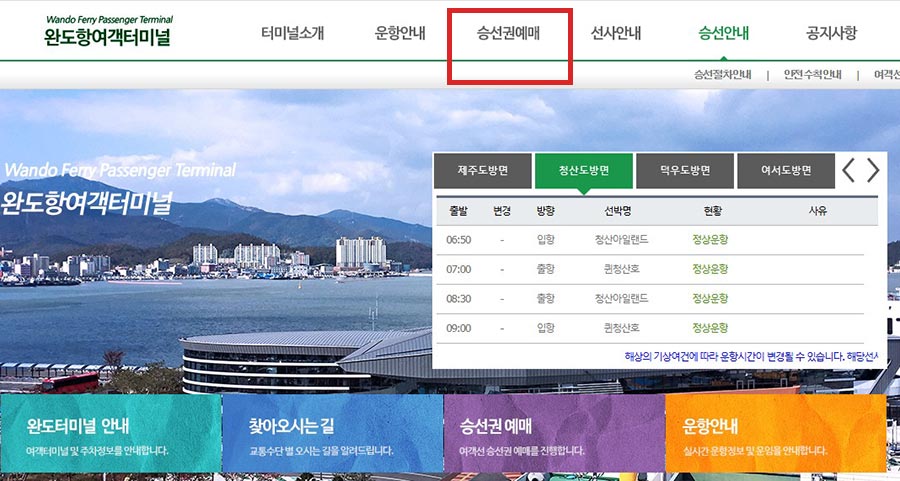Click the 변경 column header
The image size is (900, 481).
[502, 211]
